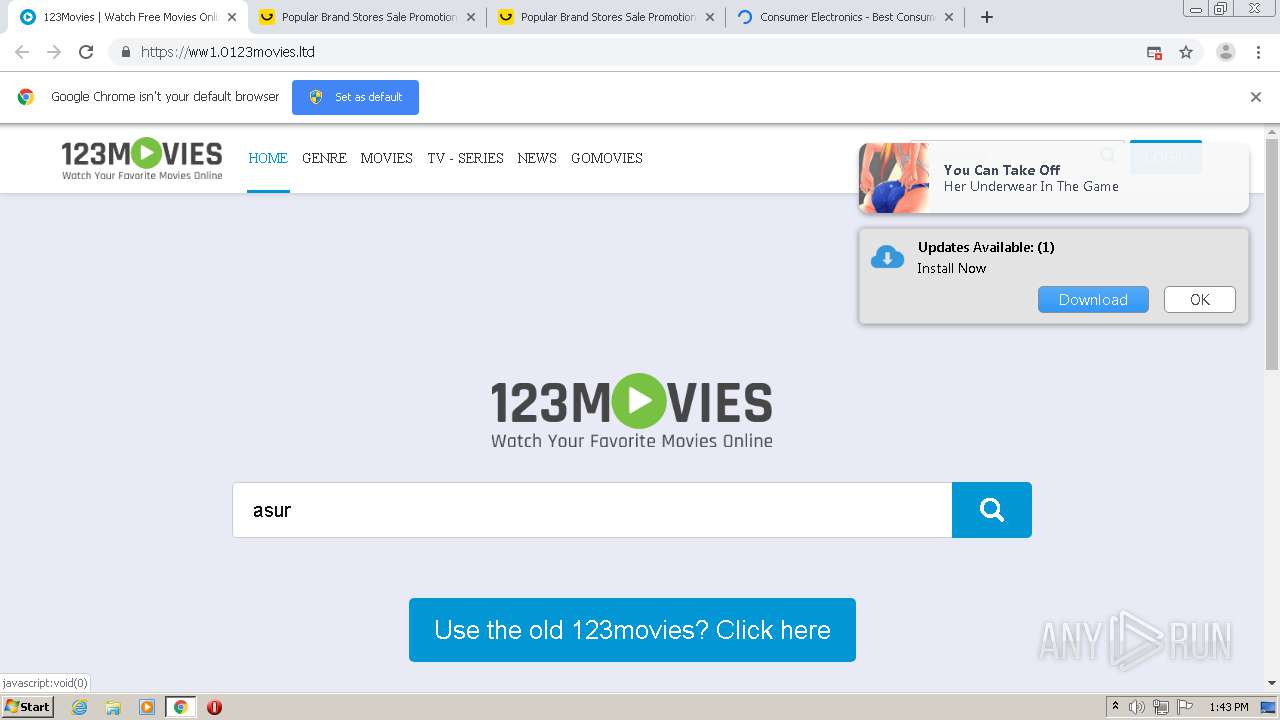Go back using the browser back arrow
The width and height of the screenshot is (1280, 720).
pyautogui.click(x=22, y=52)
